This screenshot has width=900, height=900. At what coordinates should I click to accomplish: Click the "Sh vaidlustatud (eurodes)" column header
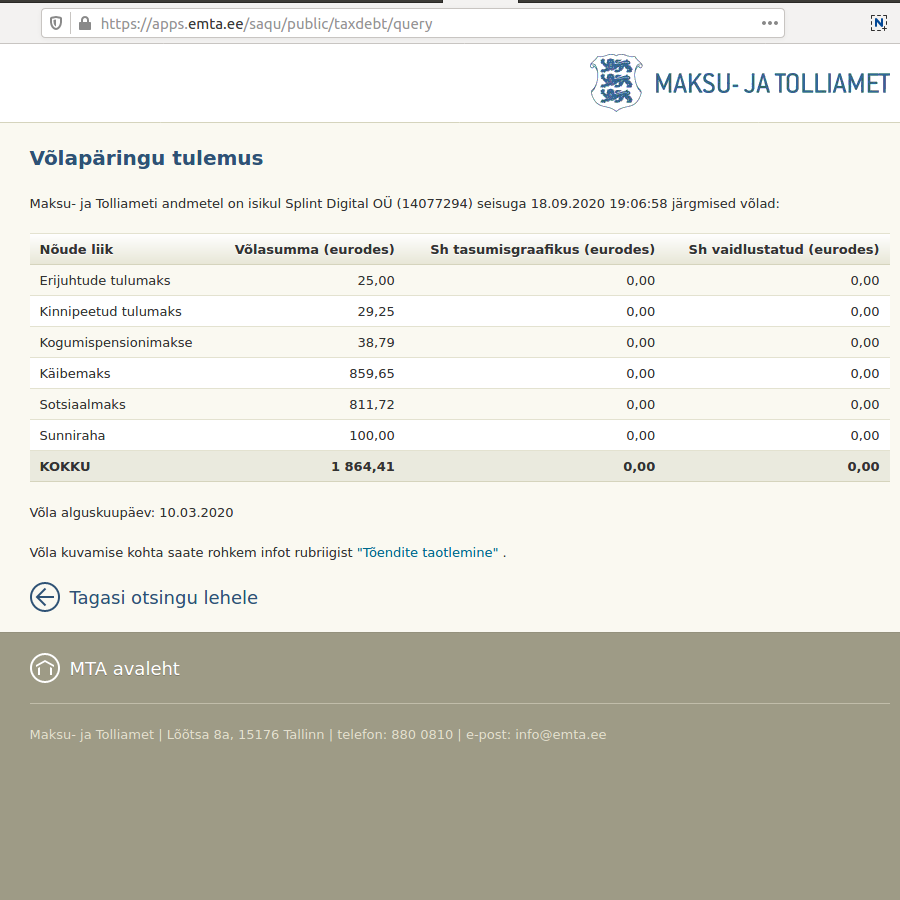783,250
